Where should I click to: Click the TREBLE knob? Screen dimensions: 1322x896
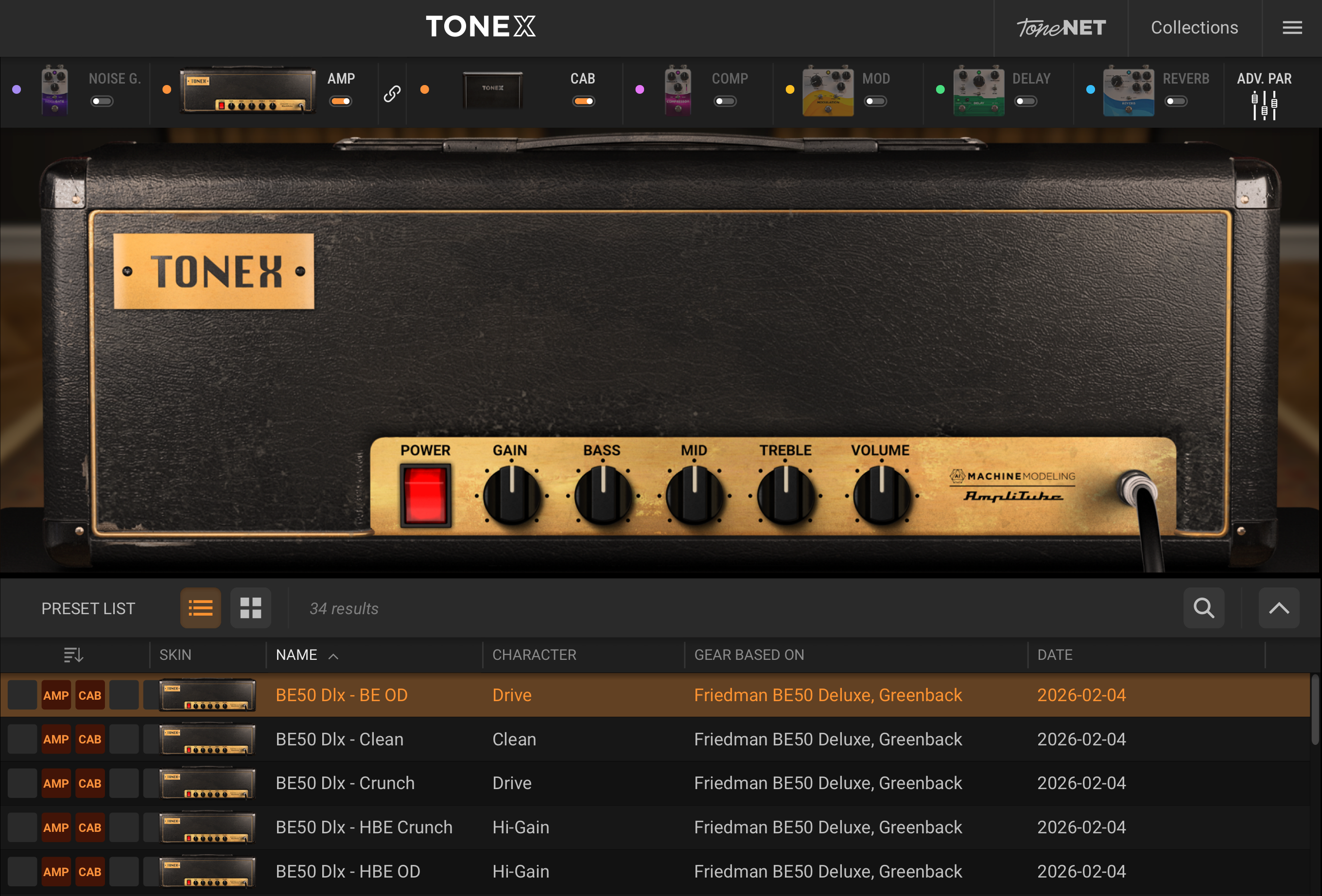pos(785,495)
